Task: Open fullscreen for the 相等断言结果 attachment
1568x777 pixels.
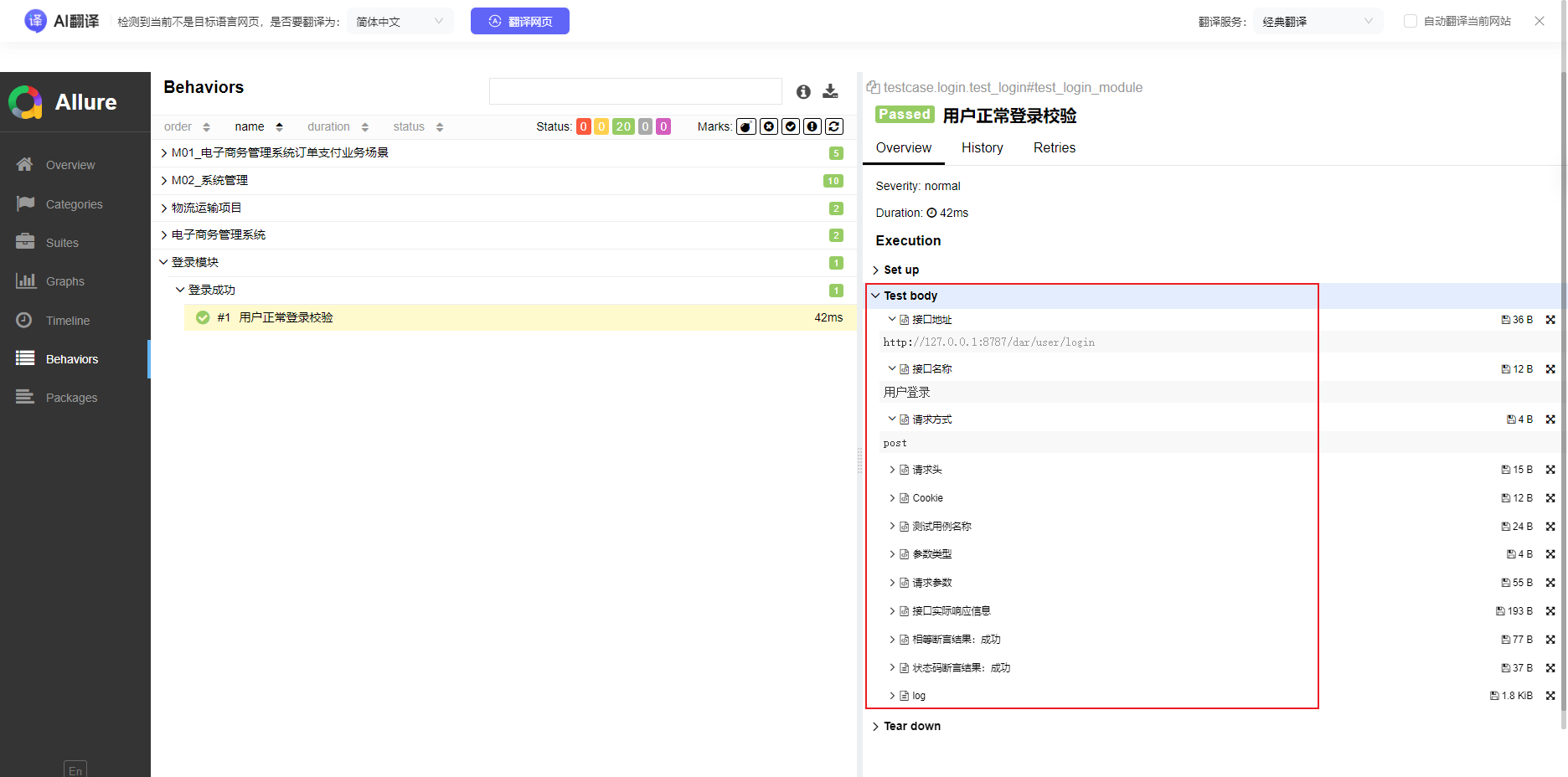Action: [x=1550, y=640]
